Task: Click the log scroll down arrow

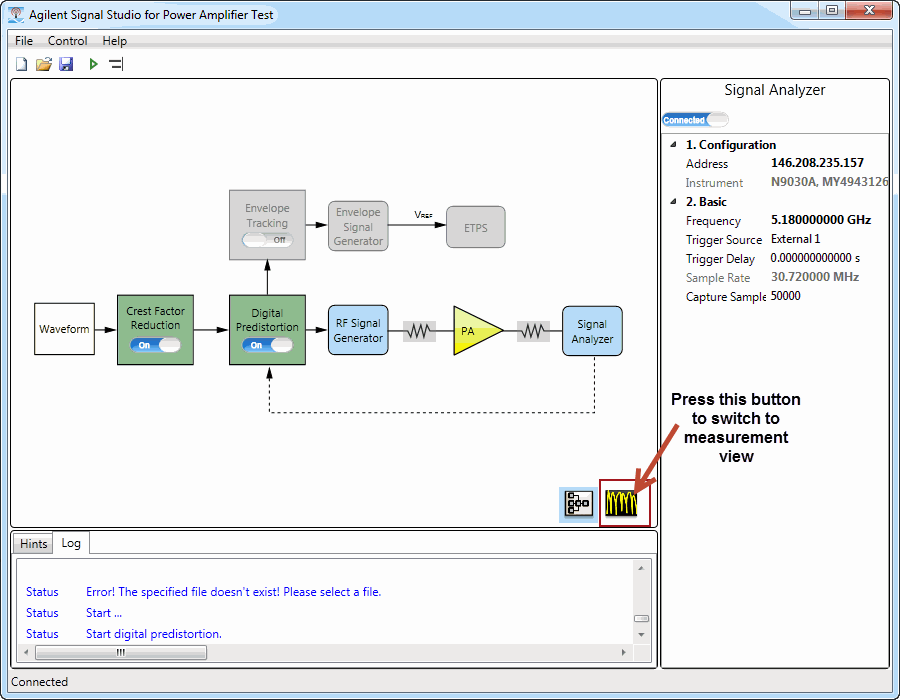Action: click(641, 635)
